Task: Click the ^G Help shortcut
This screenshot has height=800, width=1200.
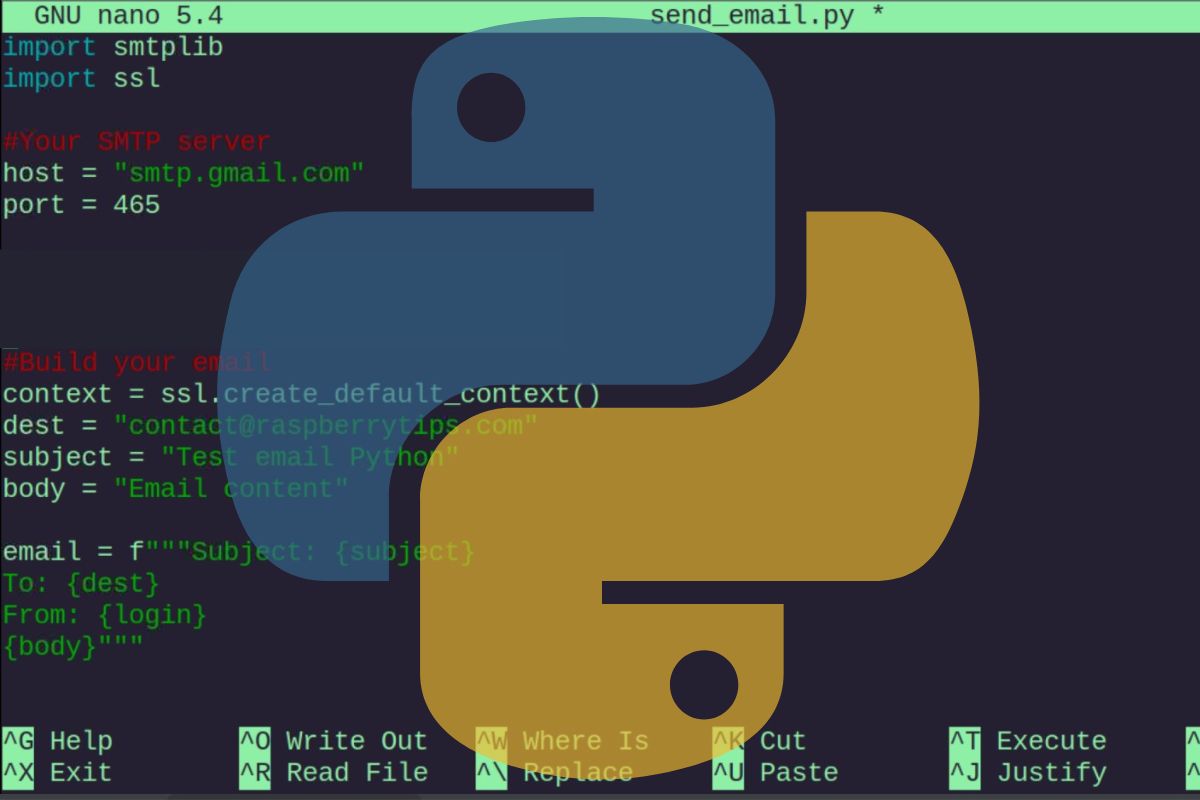Action: (57, 741)
